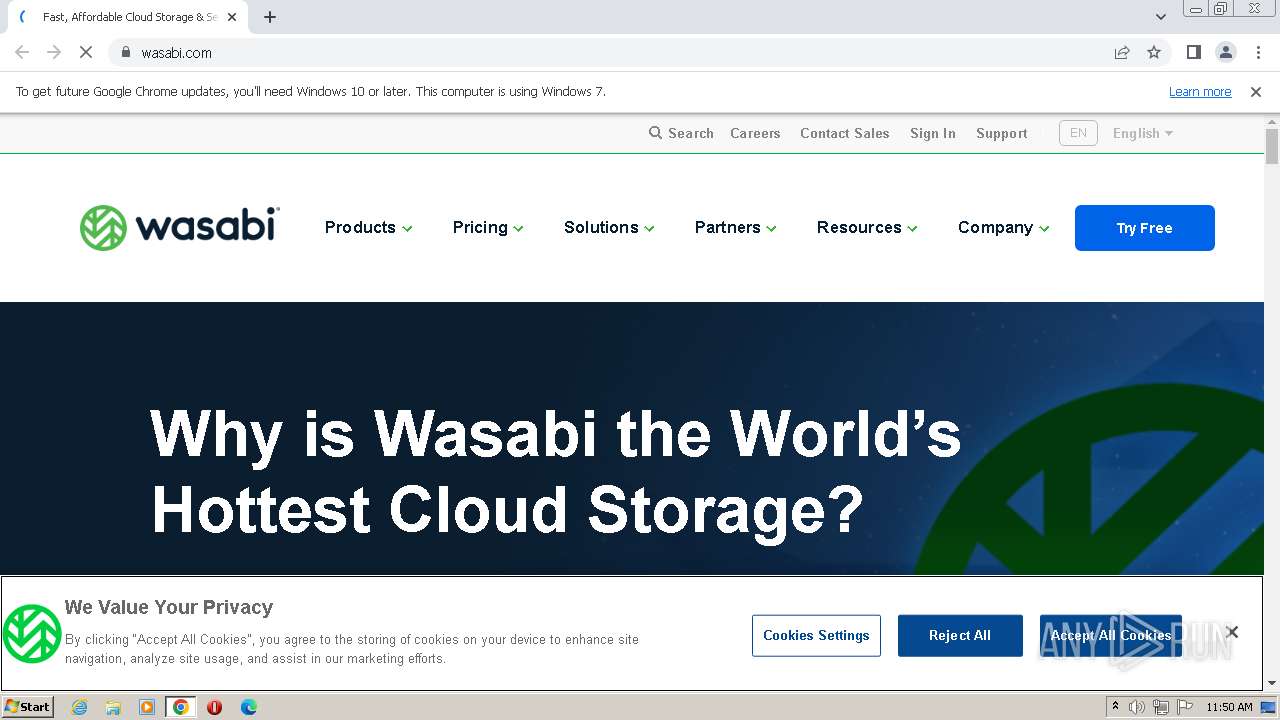Show hidden system tray icons
The height and width of the screenshot is (720, 1280).
(x=1115, y=707)
